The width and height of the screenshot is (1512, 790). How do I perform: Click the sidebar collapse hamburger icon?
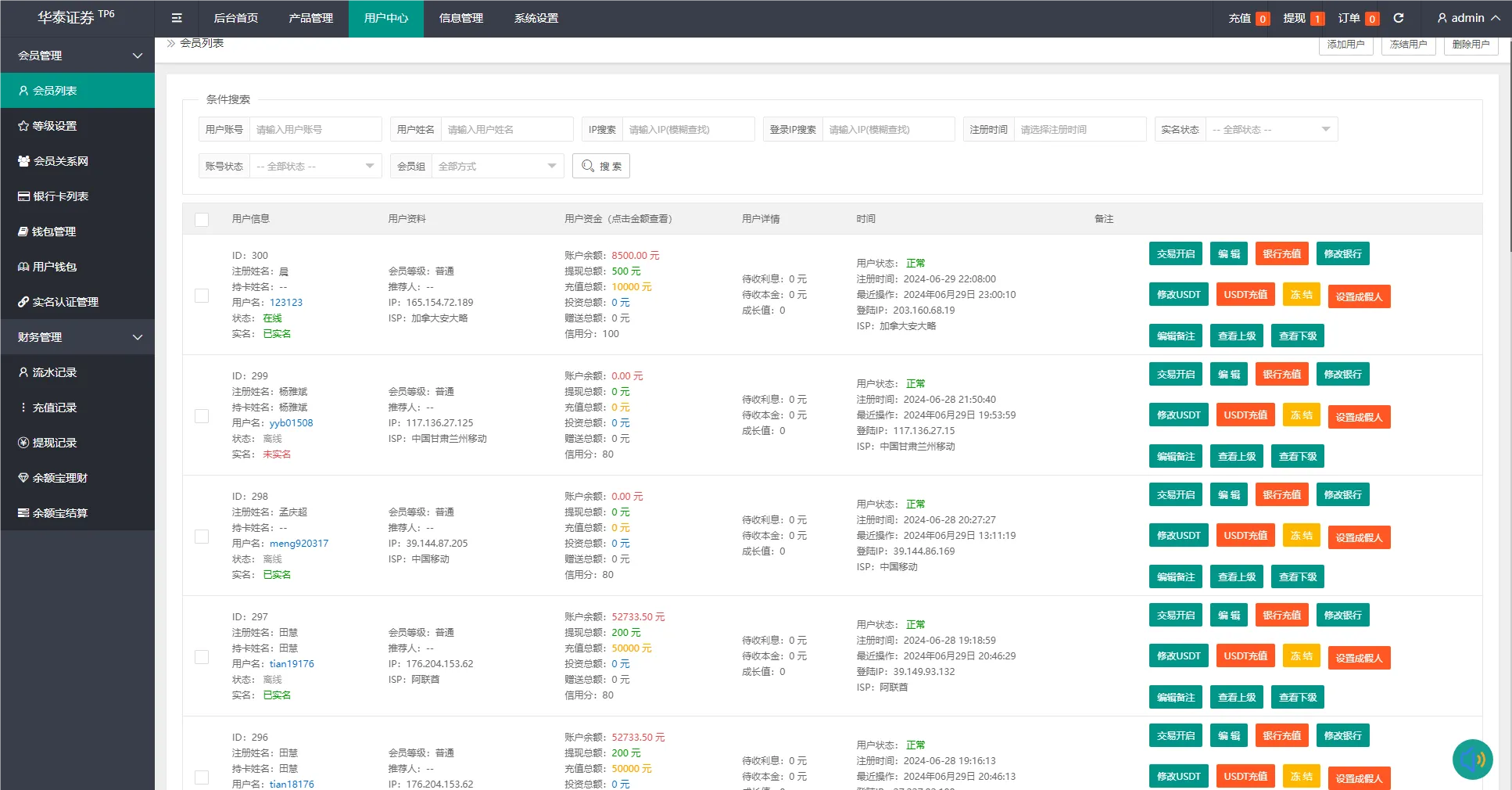click(177, 18)
